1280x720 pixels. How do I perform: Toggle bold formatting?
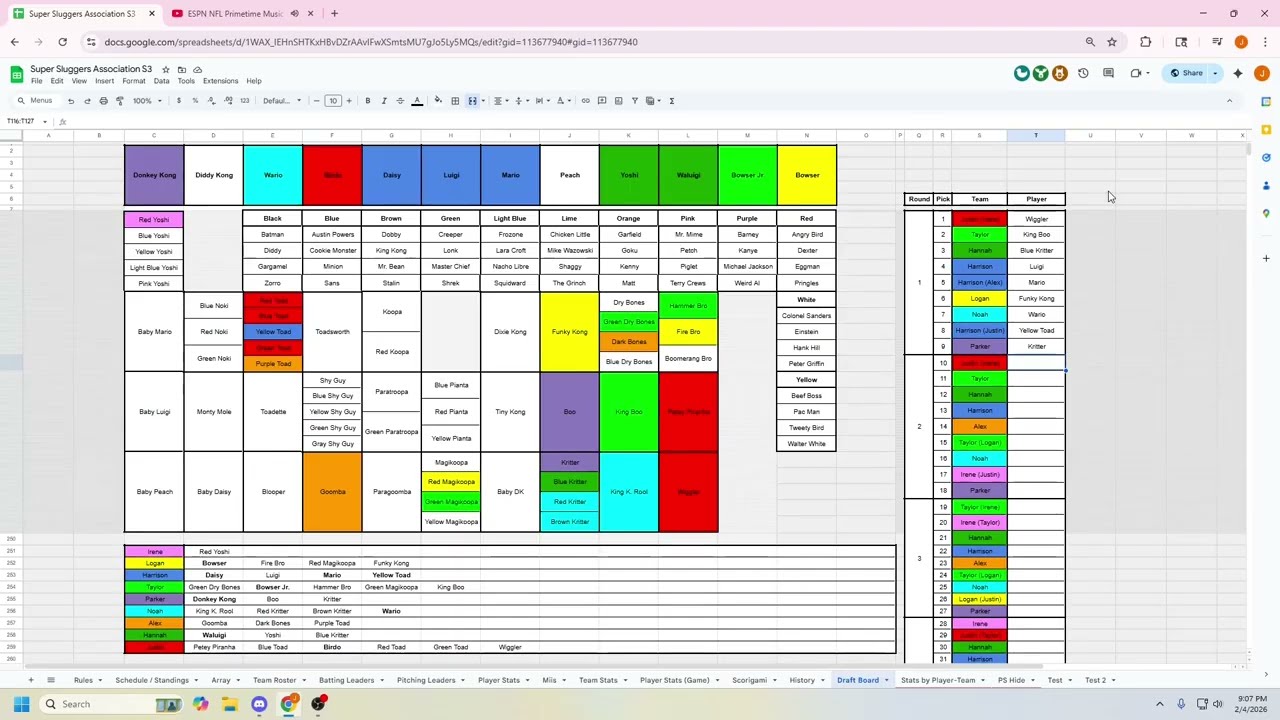367,101
